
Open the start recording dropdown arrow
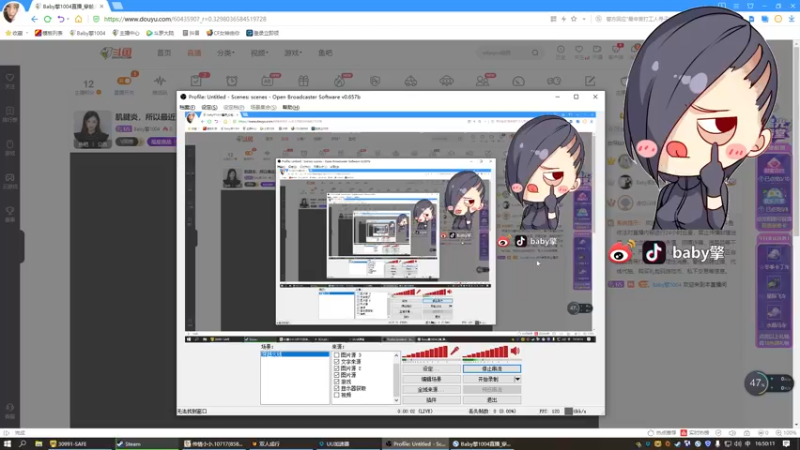tap(517, 379)
